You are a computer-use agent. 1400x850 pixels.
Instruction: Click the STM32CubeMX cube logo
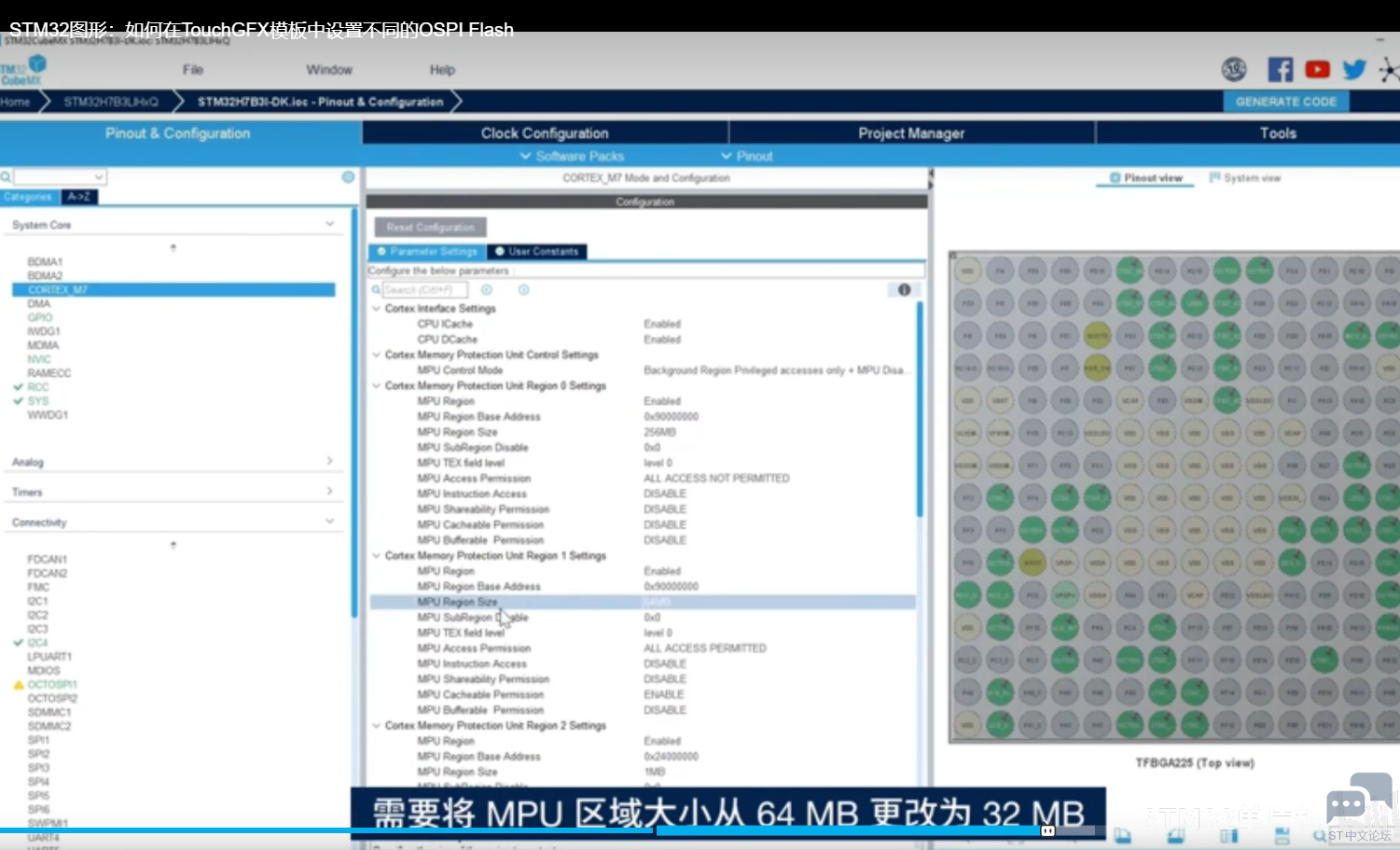37,63
